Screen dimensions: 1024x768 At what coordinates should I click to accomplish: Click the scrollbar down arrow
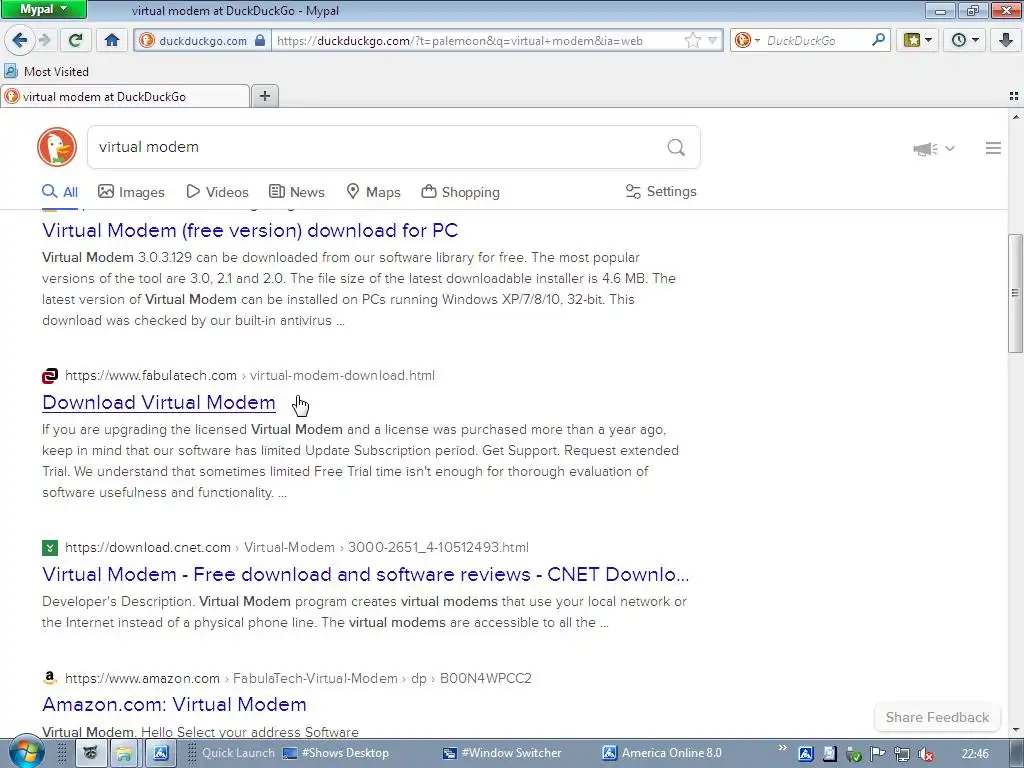1016,729
